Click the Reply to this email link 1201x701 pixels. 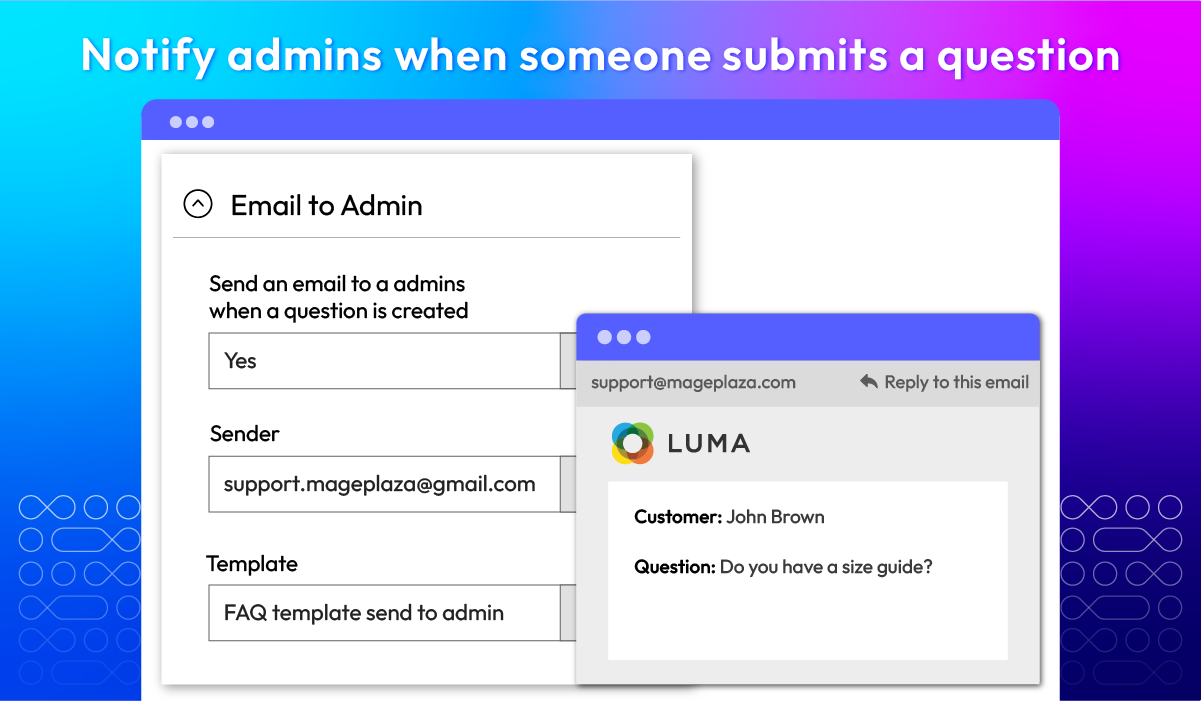pyautogui.click(x=956, y=382)
